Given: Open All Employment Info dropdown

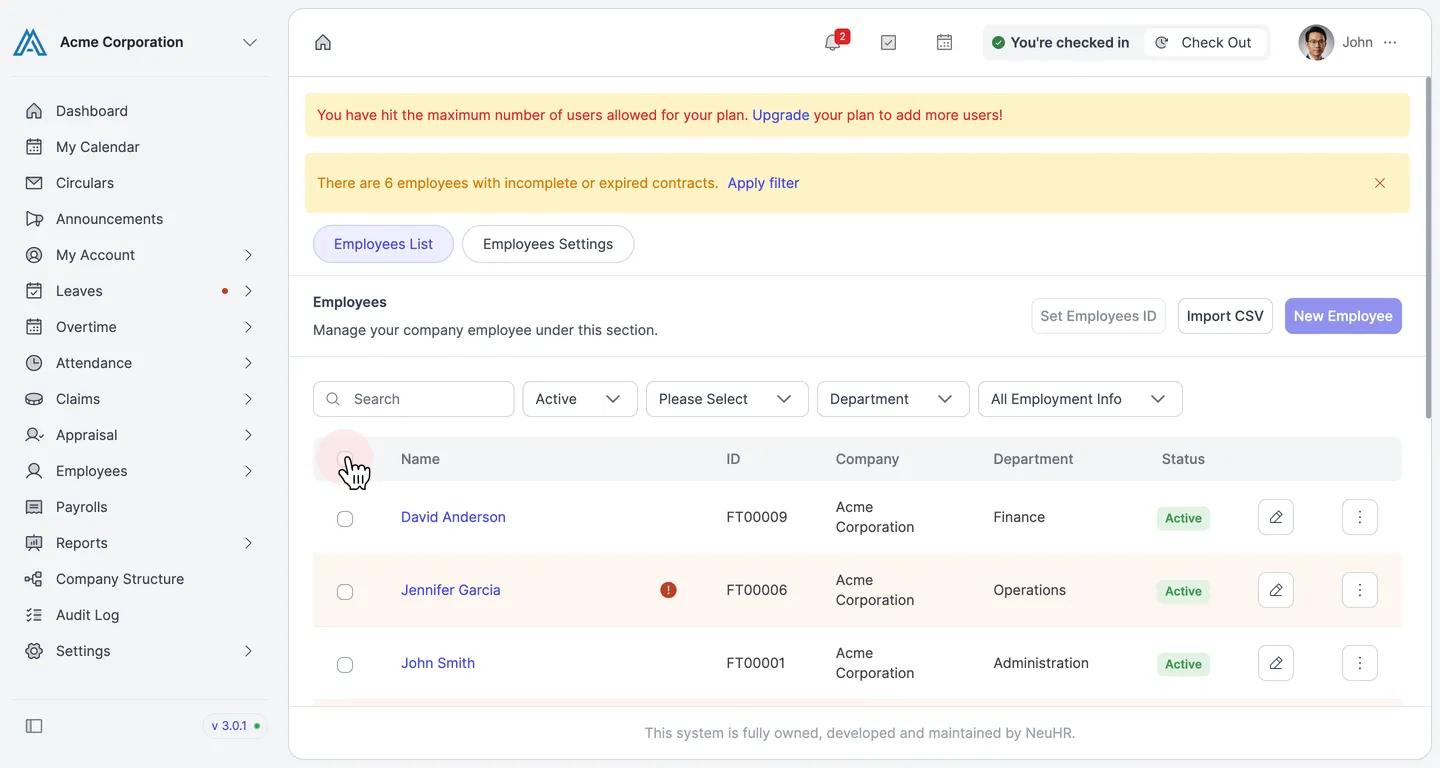Looking at the screenshot, I should click(x=1080, y=399).
